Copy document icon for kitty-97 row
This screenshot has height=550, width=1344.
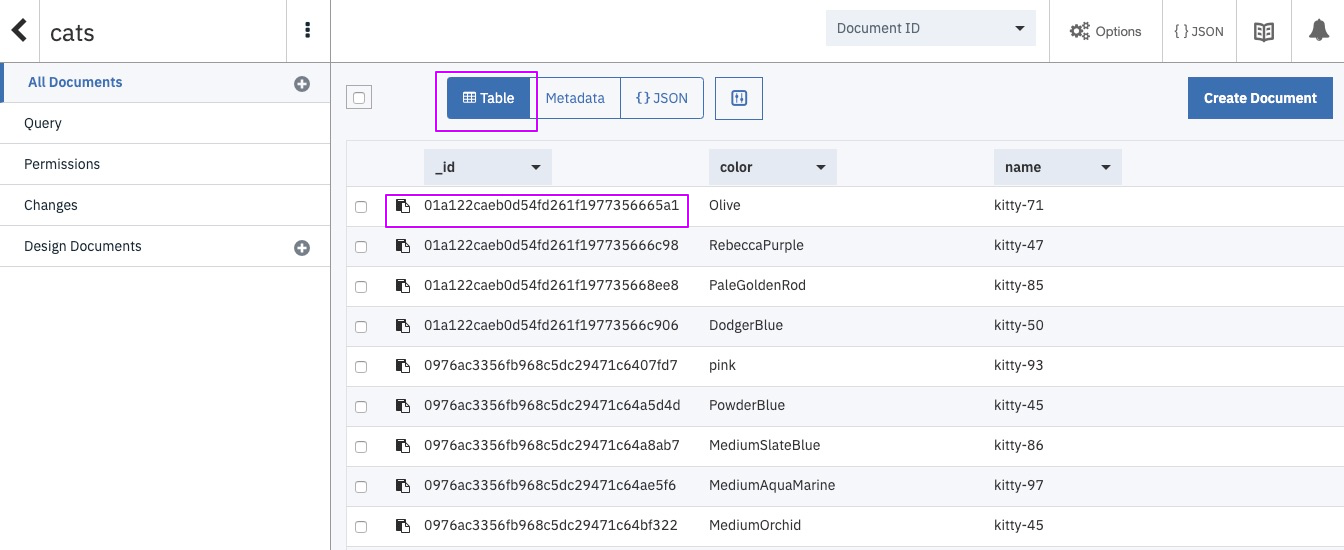(x=402, y=486)
